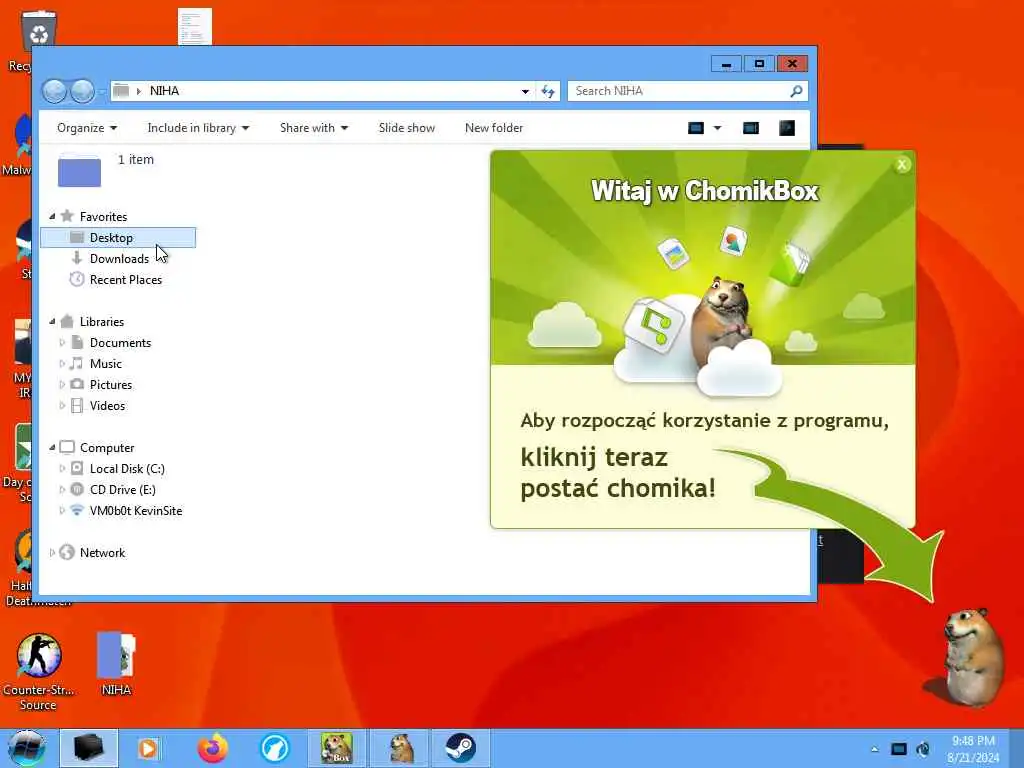Open Counter-Strike Source desktop shortcut
This screenshot has width=1024, height=768.
[x=39, y=671]
